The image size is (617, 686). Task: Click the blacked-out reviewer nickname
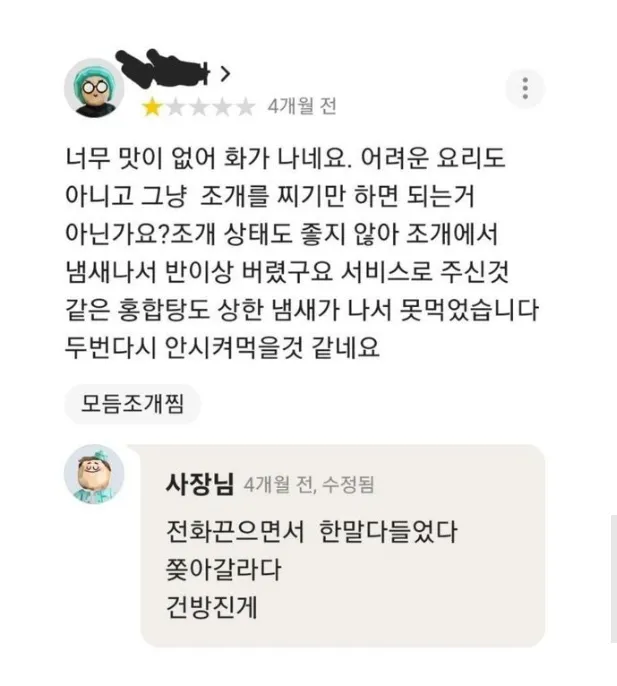pos(164,68)
